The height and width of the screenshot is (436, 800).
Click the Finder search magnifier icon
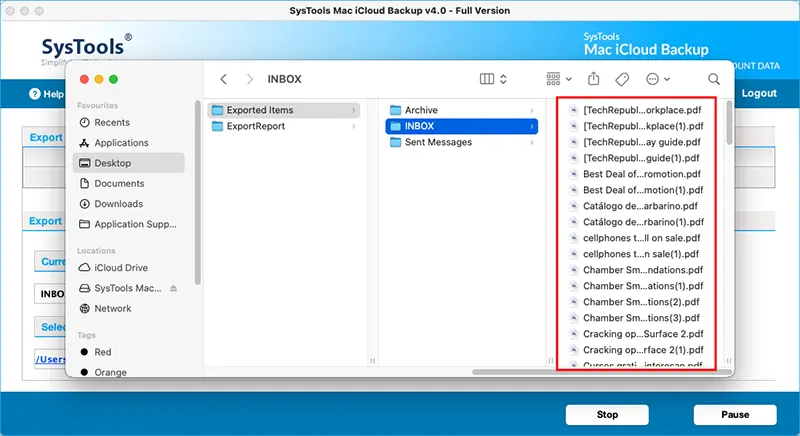pos(714,79)
